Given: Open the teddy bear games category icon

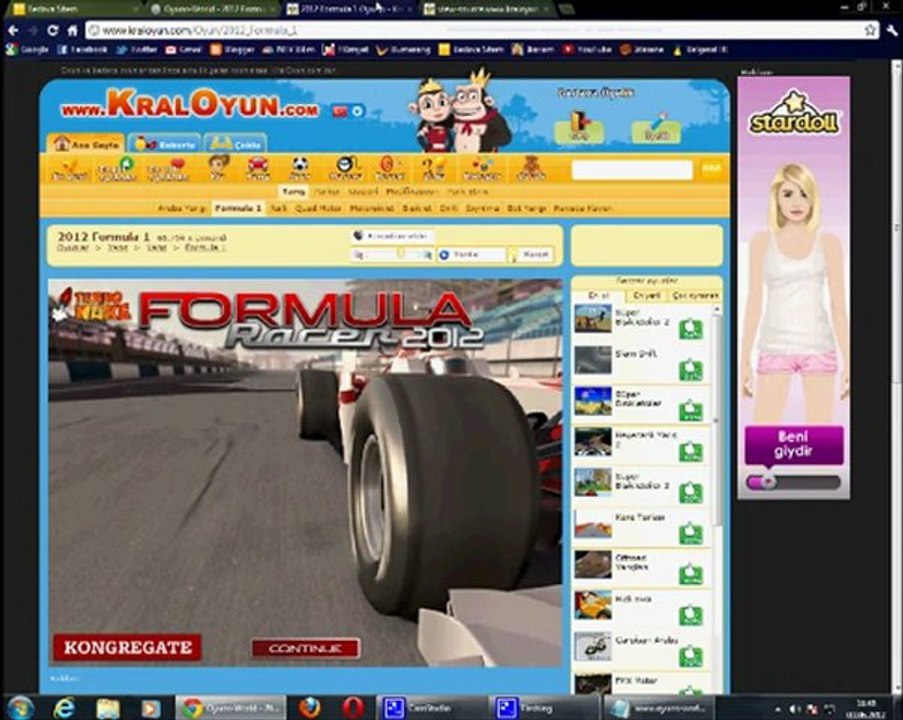Looking at the screenshot, I should (x=530, y=169).
